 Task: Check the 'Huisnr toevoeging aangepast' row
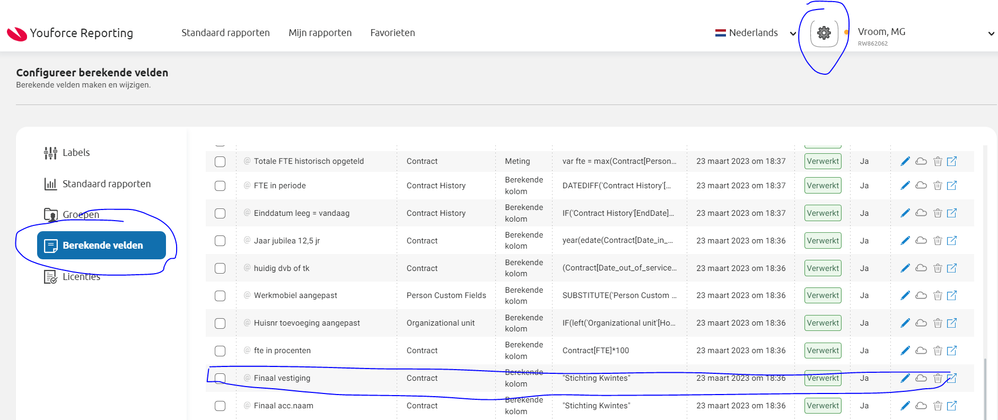(220, 323)
